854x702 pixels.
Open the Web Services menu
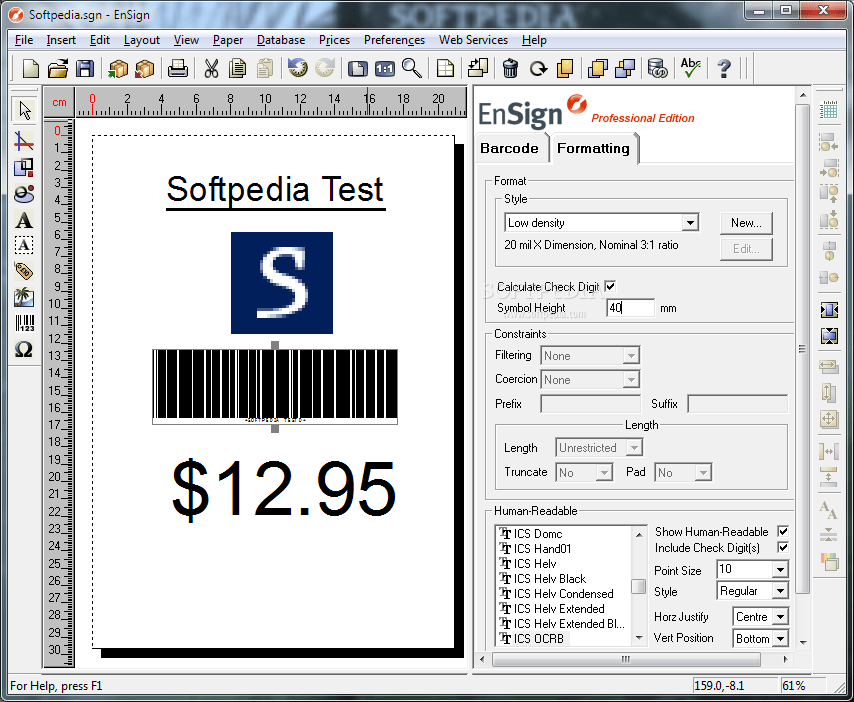click(x=473, y=40)
